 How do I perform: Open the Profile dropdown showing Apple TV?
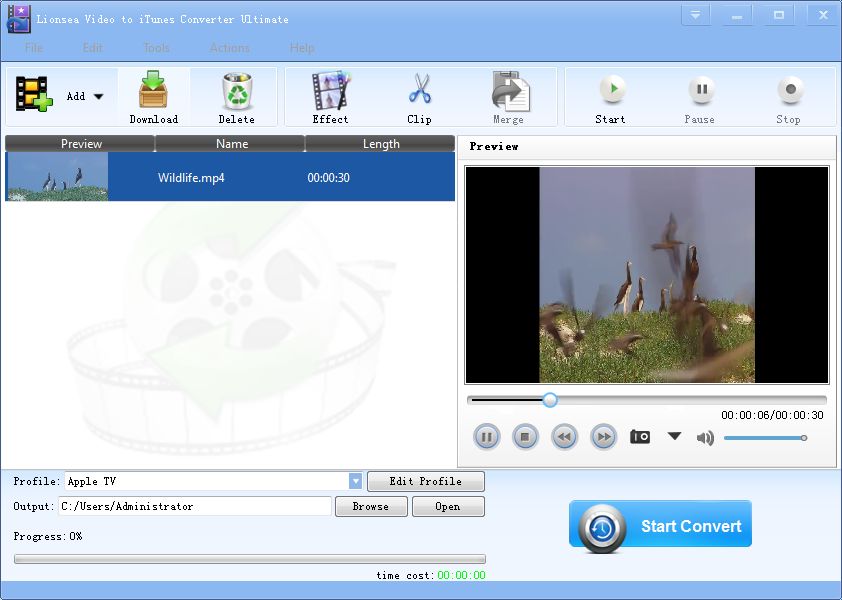click(355, 482)
